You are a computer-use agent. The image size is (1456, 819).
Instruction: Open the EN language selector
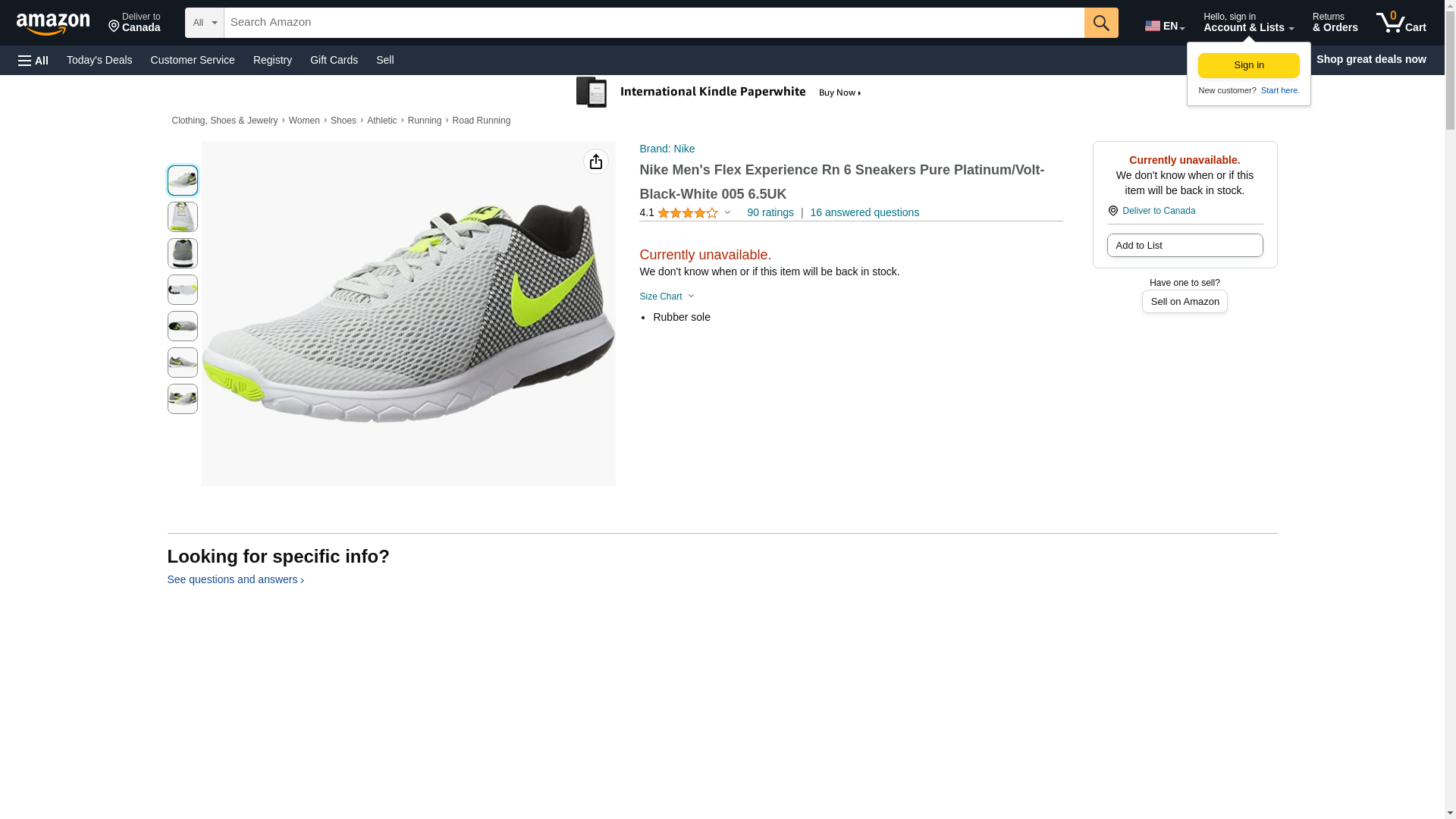(1164, 25)
